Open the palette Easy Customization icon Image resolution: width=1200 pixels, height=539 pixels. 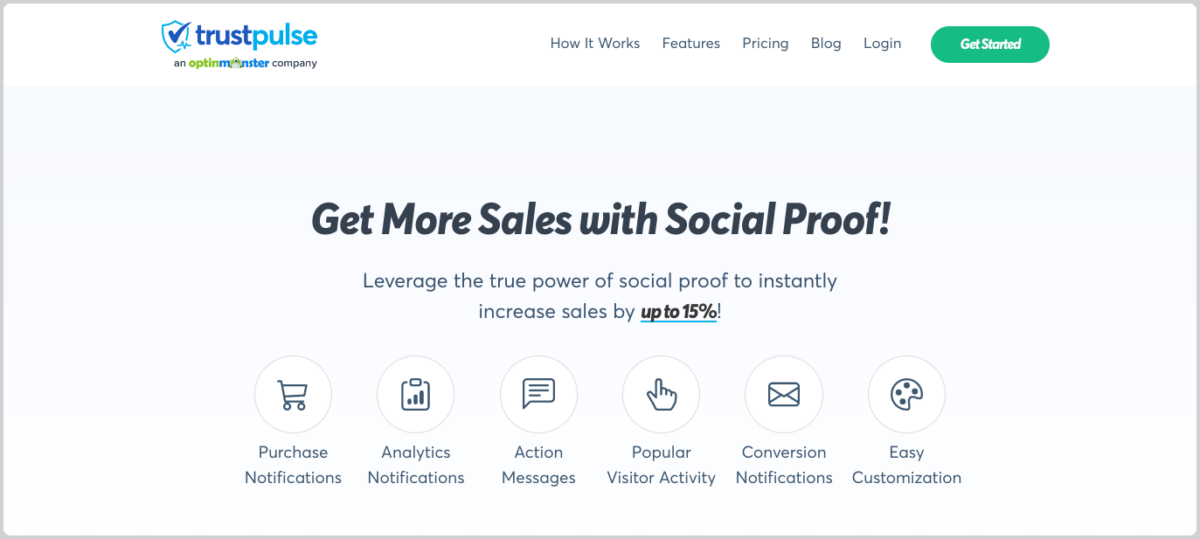(906, 394)
